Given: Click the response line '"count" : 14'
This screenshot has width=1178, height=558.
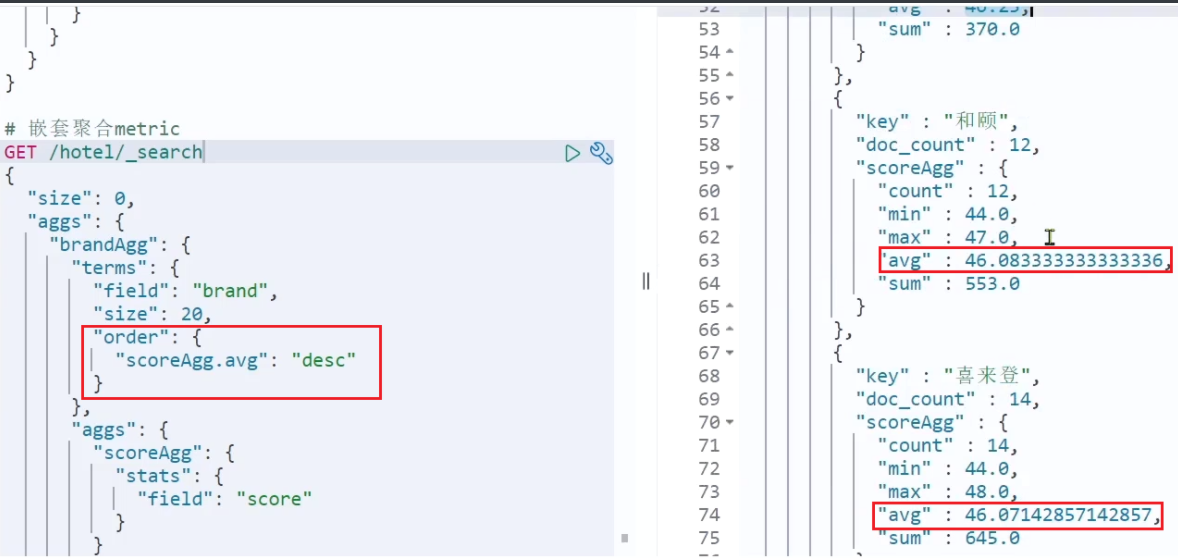Looking at the screenshot, I should (948, 446).
